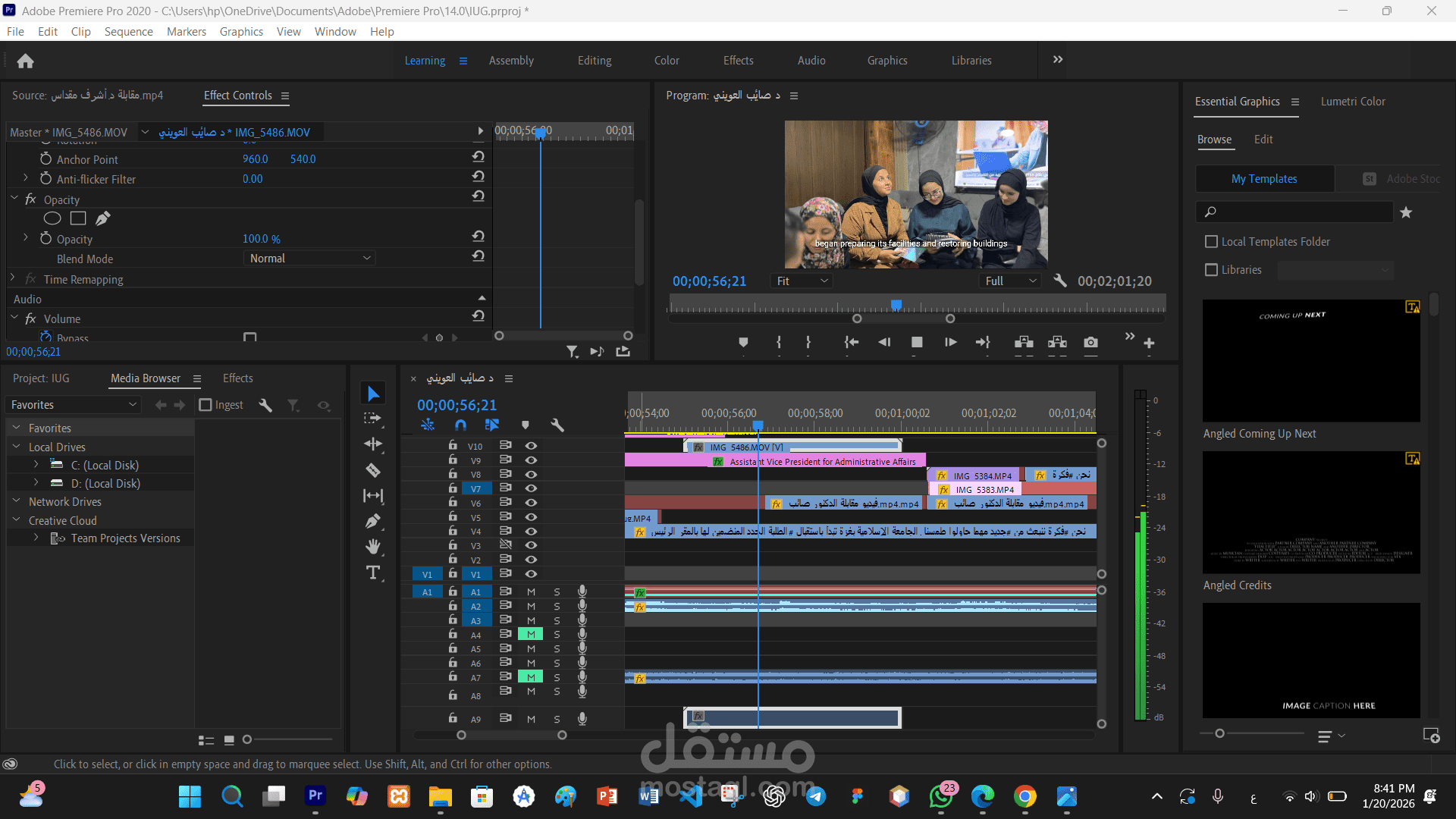The image size is (1456, 819).
Task: Select the Razor tool in timeline toolbox
Action: (x=373, y=470)
